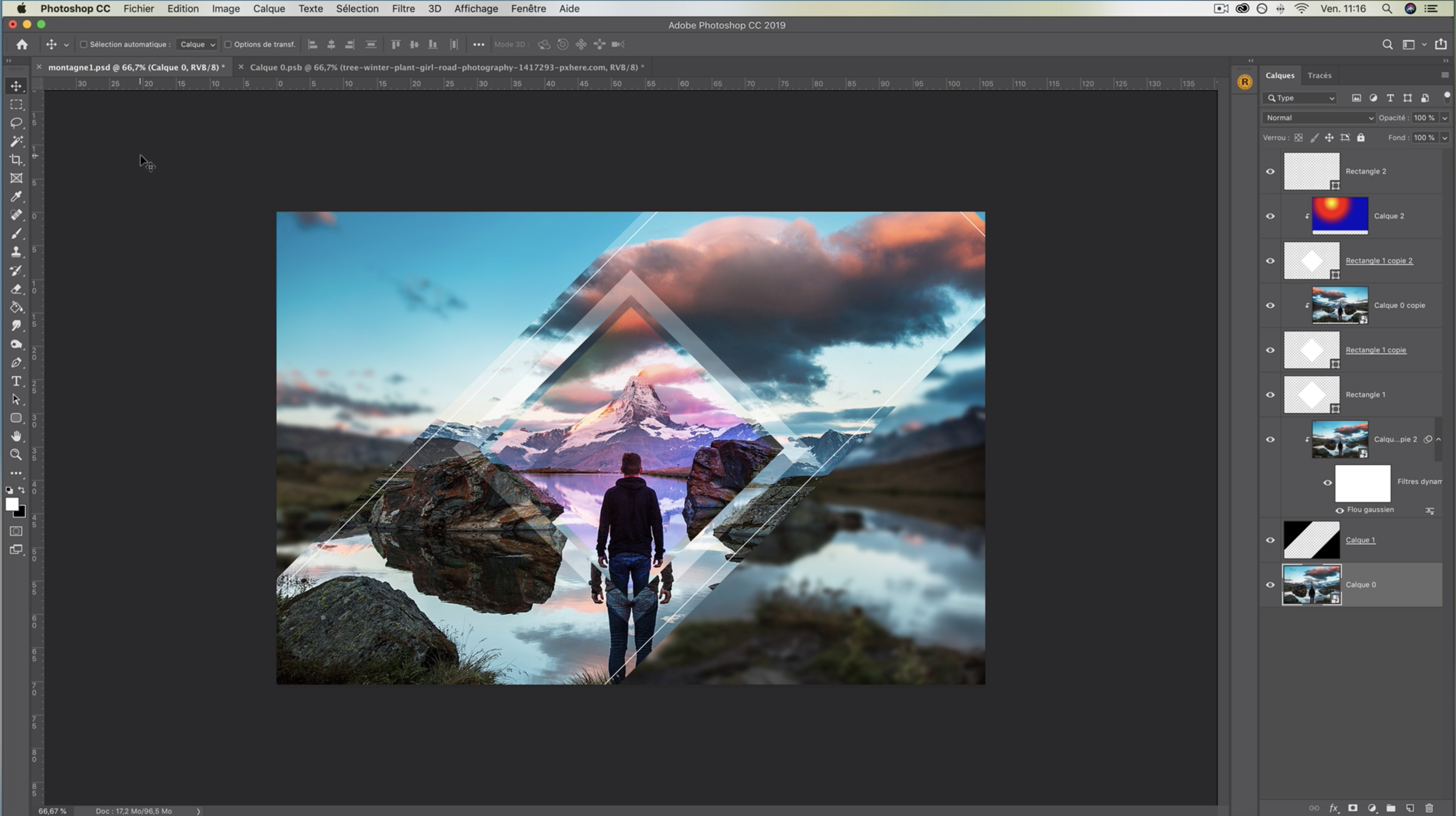The image size is (1456, 816).
Task: Click the delete layer trash icon
Action: coord(1430,808)
